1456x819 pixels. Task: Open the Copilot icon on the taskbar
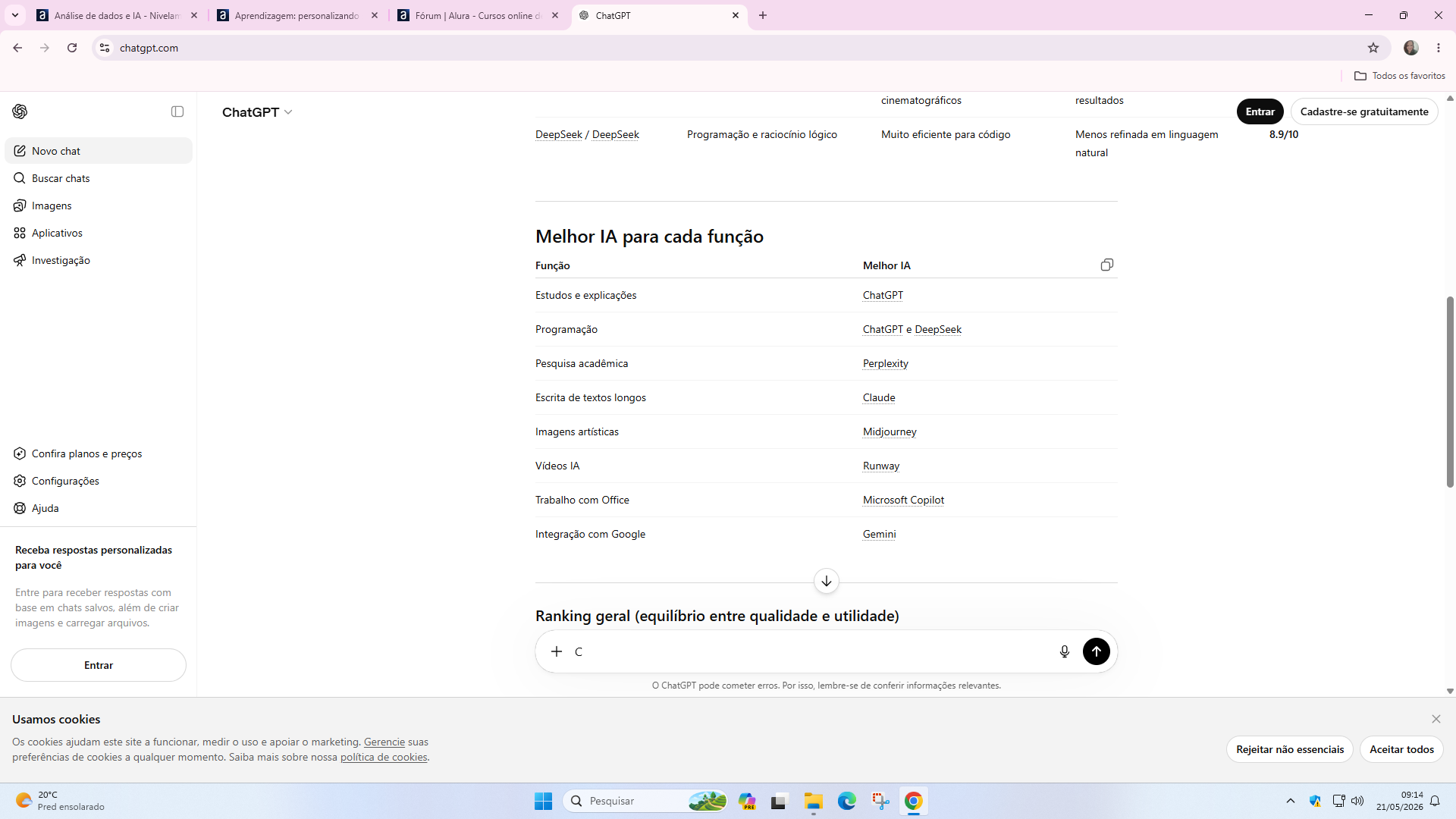point(747,801)
